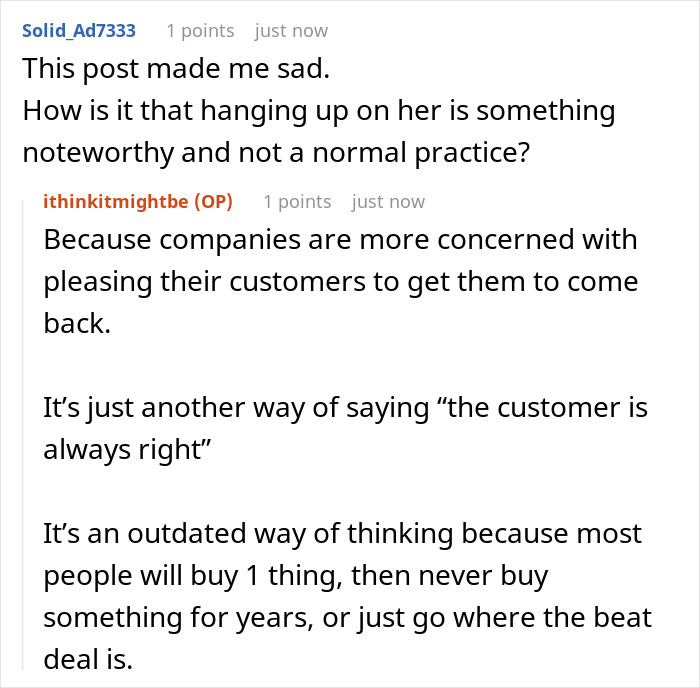700x688 pixels.
Task: Click the 'always right' quoted text line
Action: (130, 450)
